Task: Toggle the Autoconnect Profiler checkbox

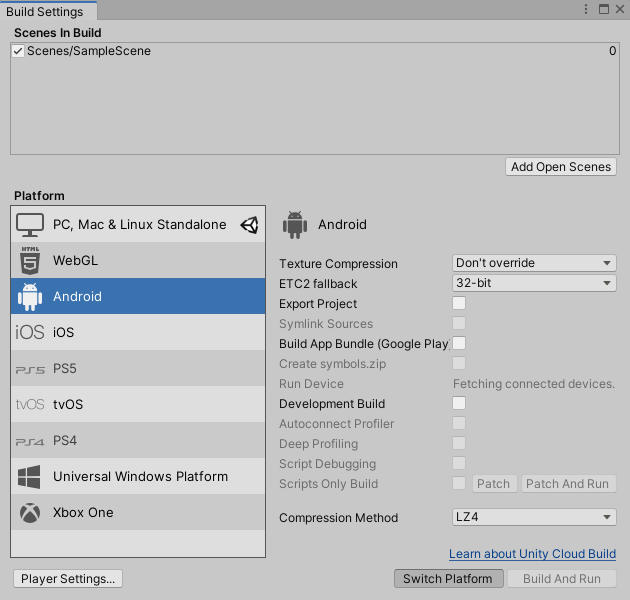Action: click(459, 423)
